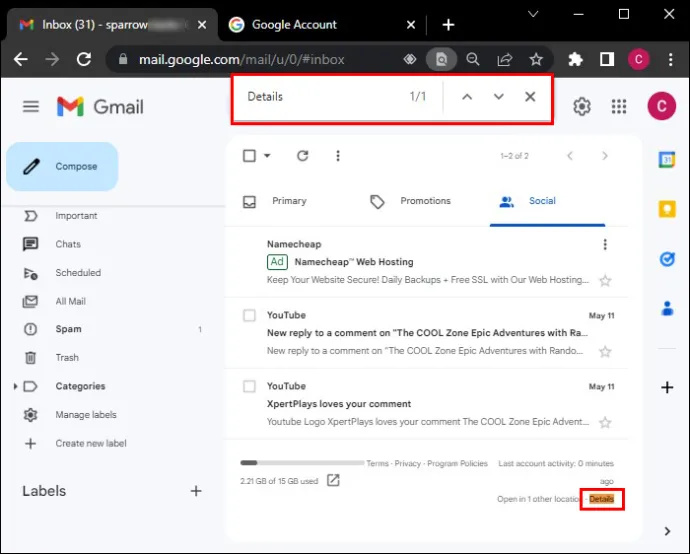
Task: Bookmark this page with the star icon
Action: pyautogui.click(x=536, y=59)
